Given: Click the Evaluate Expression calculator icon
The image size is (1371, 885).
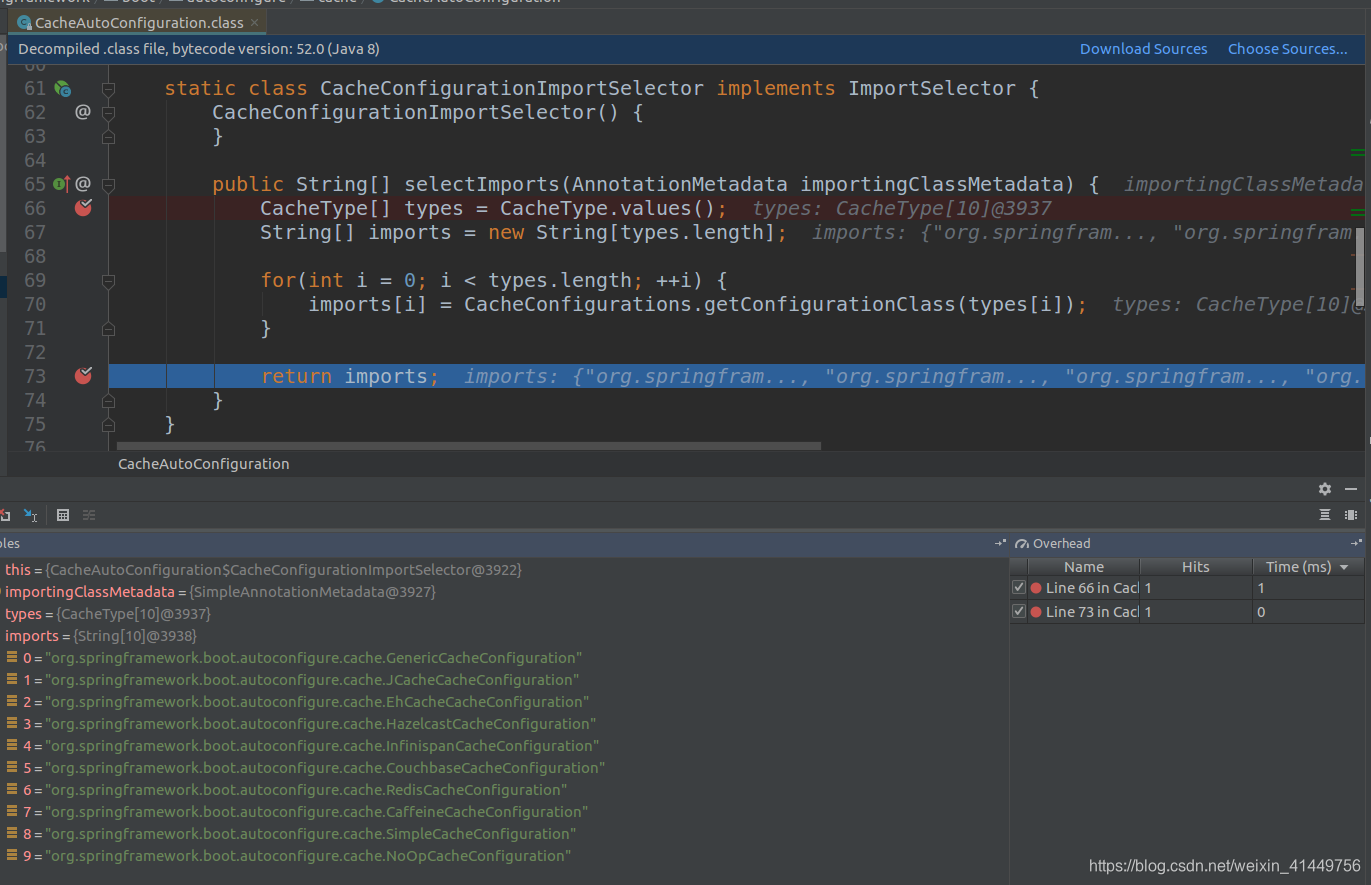Looking at the screenshot, I should (x=63, y=515).
